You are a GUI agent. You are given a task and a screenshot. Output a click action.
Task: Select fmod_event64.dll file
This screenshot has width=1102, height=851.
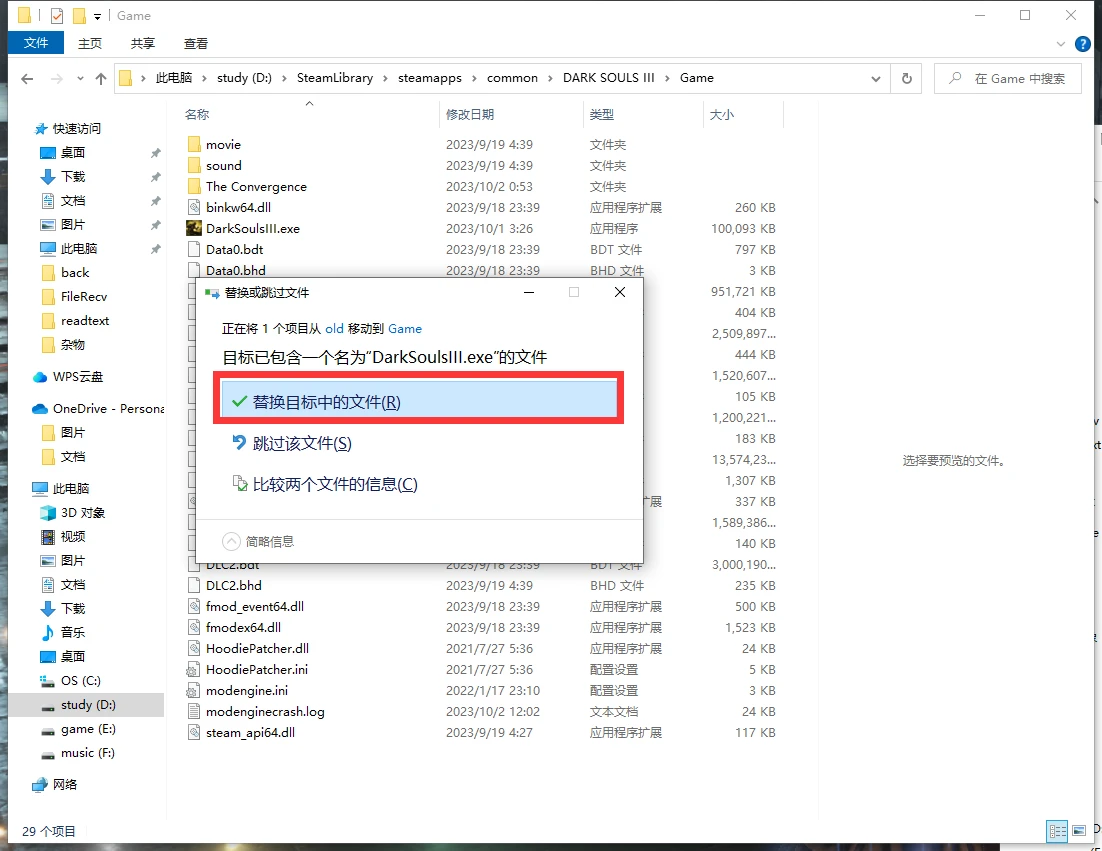click(254, 606)
